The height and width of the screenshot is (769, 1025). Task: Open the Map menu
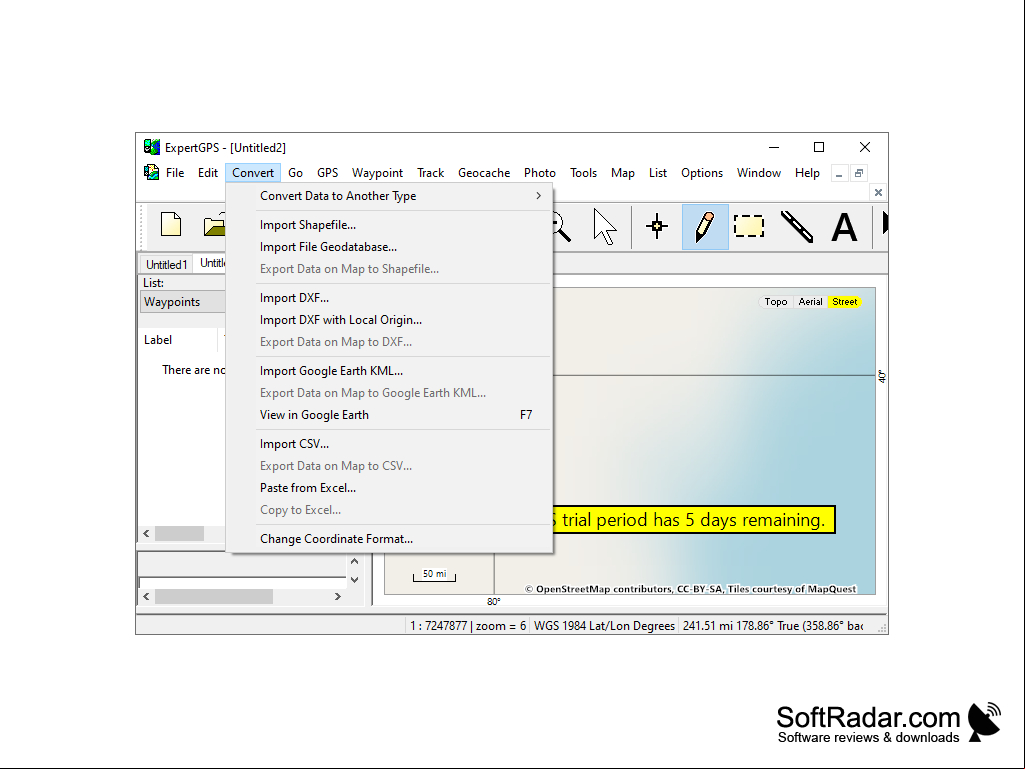pos(623,173)
